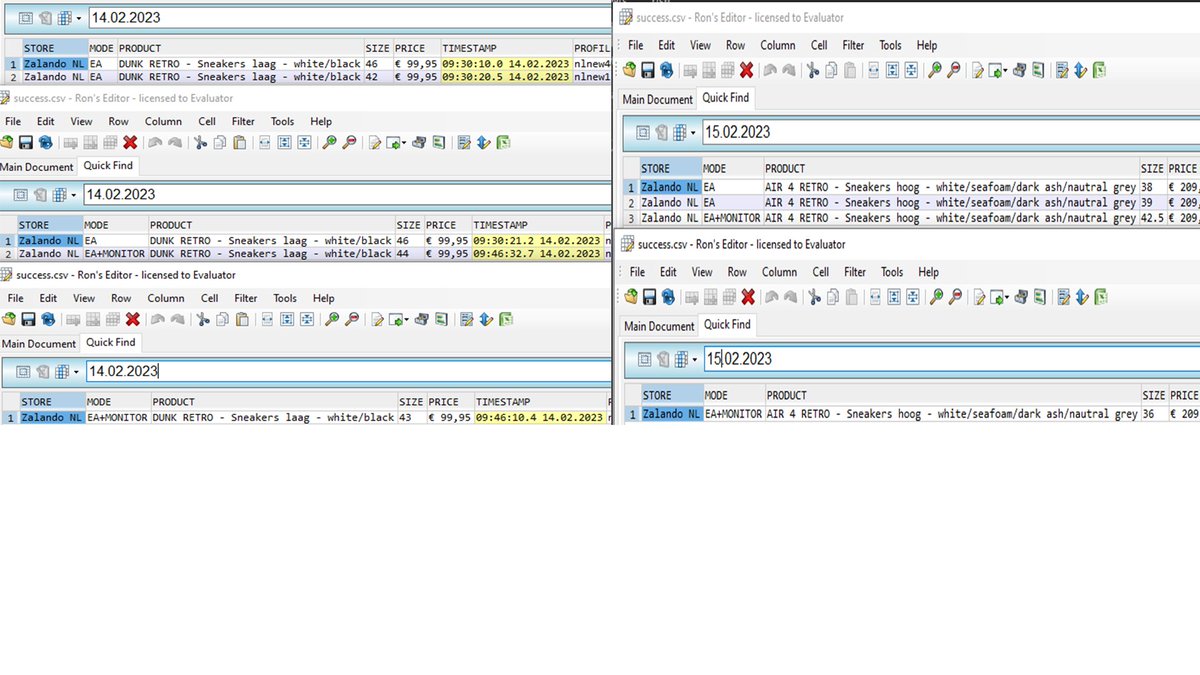The image size is (1200, 675).
Task: Select timestamp cell 09:30:21.2 14.02.2023
Action: [537, 240]
